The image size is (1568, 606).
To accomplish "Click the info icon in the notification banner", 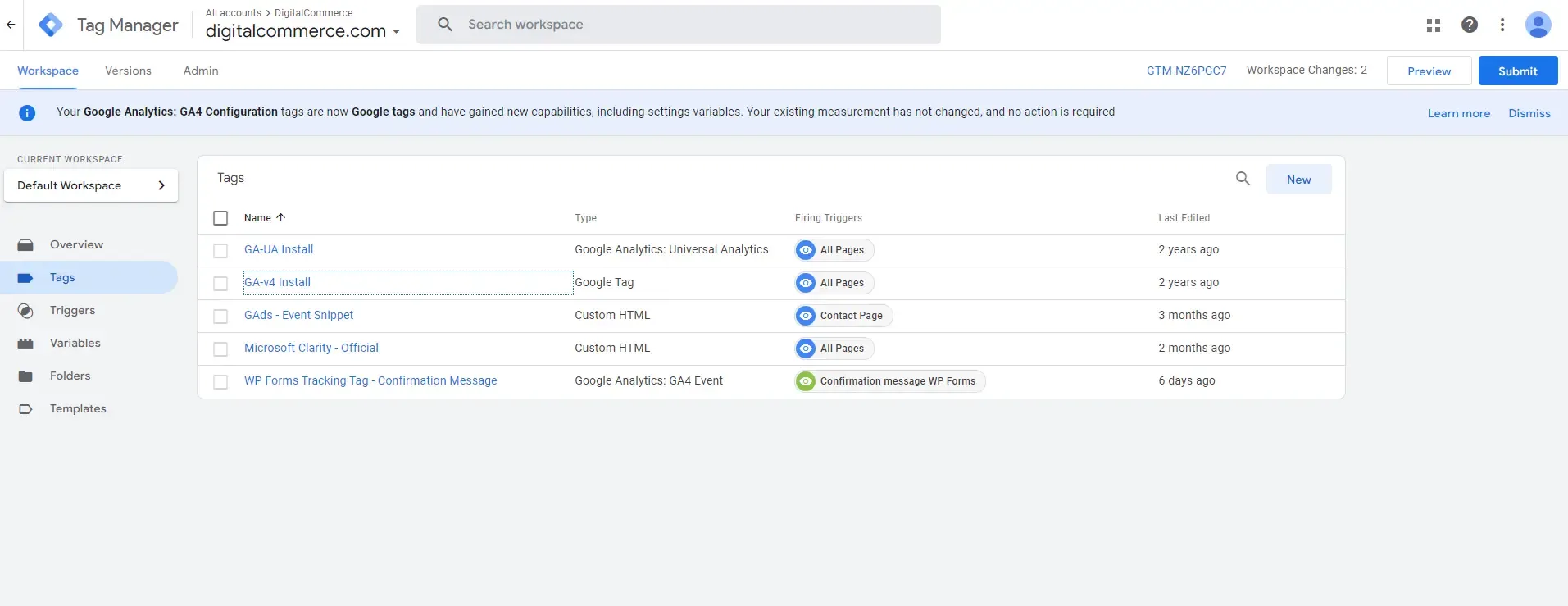I will [x=27, y=113].
